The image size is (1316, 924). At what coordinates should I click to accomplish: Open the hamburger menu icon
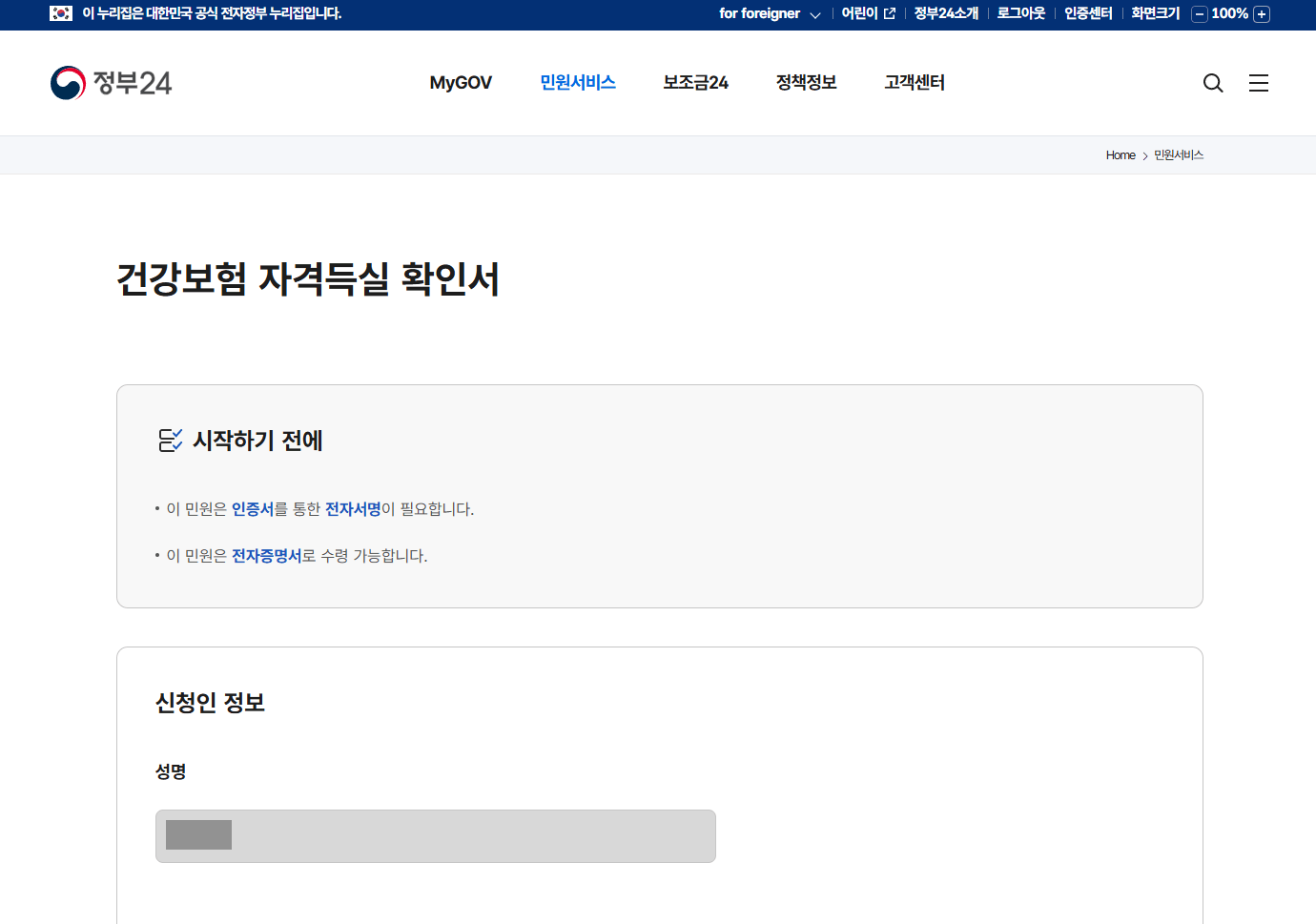pos(1258,83)
